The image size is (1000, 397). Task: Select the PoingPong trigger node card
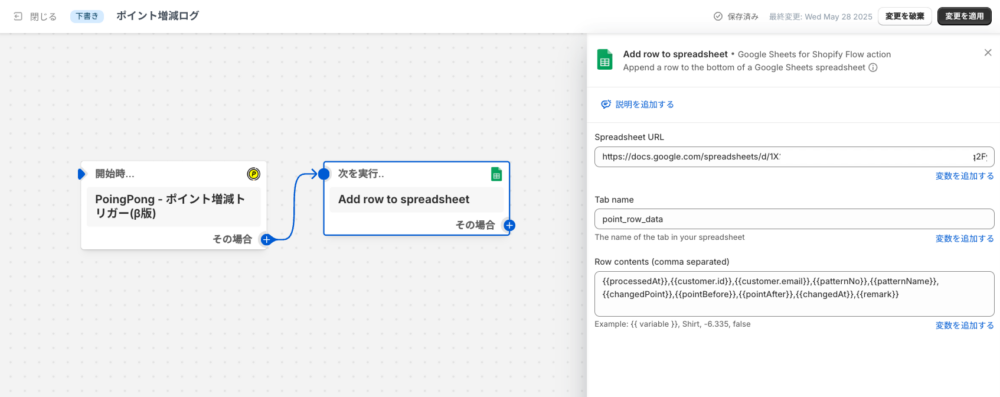click(x=173, y=205)
